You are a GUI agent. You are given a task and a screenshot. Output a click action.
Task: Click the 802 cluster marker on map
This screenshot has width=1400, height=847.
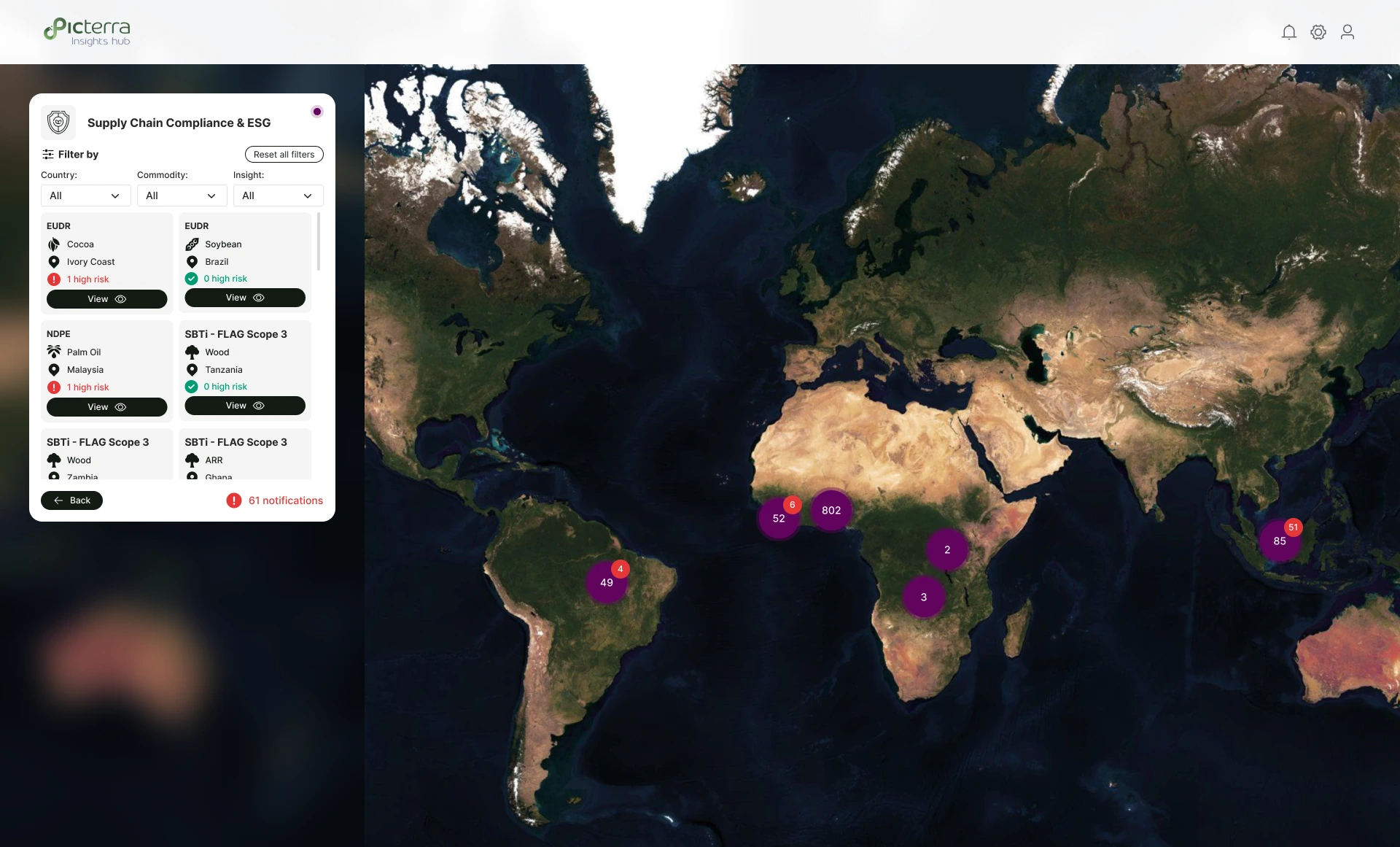click(x=831, y=511)
